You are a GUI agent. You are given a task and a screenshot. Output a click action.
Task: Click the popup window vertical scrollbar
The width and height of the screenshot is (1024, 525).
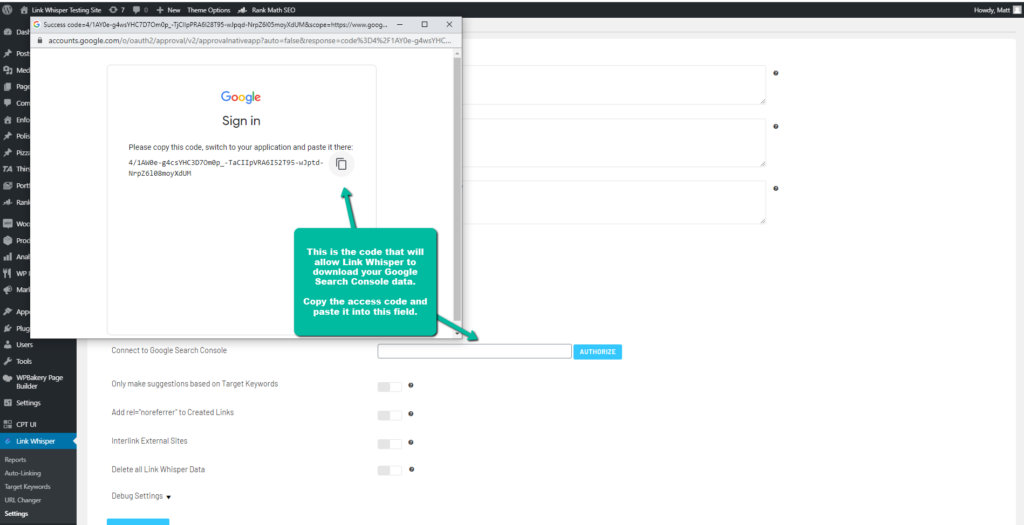457,189
